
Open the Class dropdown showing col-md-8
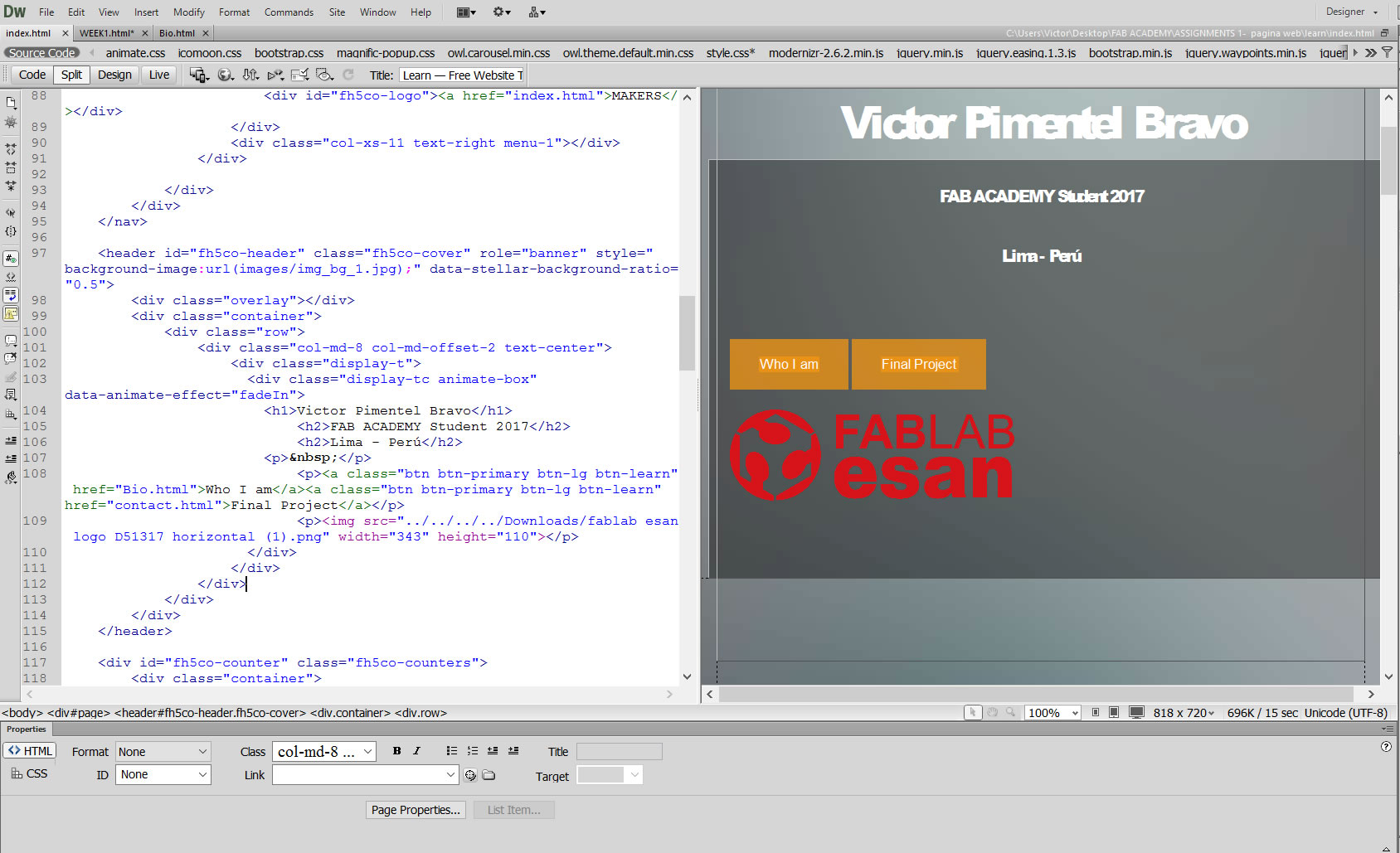[324, 752]
